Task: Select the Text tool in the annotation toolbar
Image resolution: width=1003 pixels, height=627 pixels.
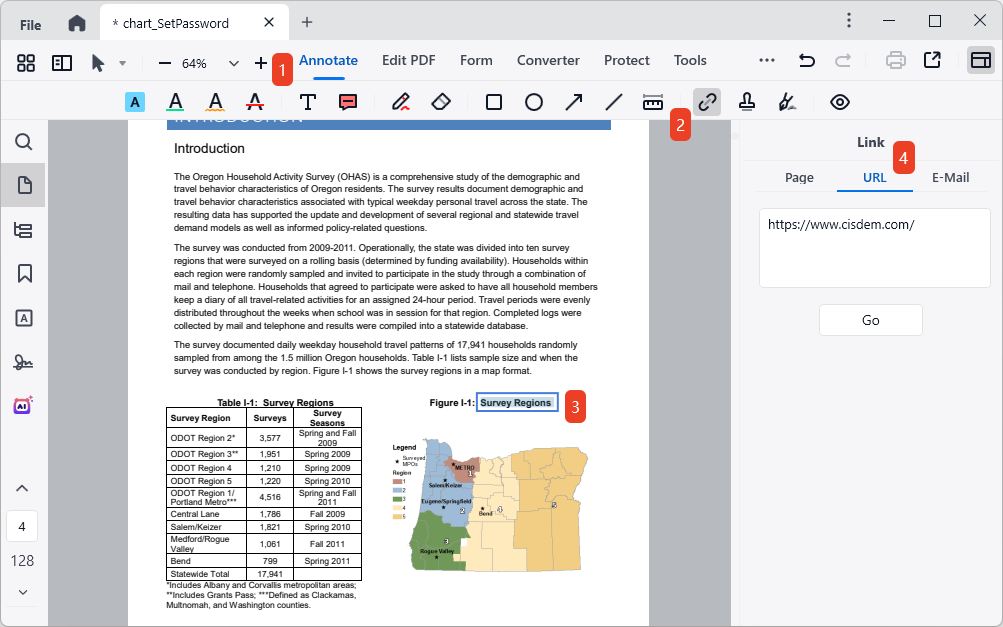Action: 307,101
